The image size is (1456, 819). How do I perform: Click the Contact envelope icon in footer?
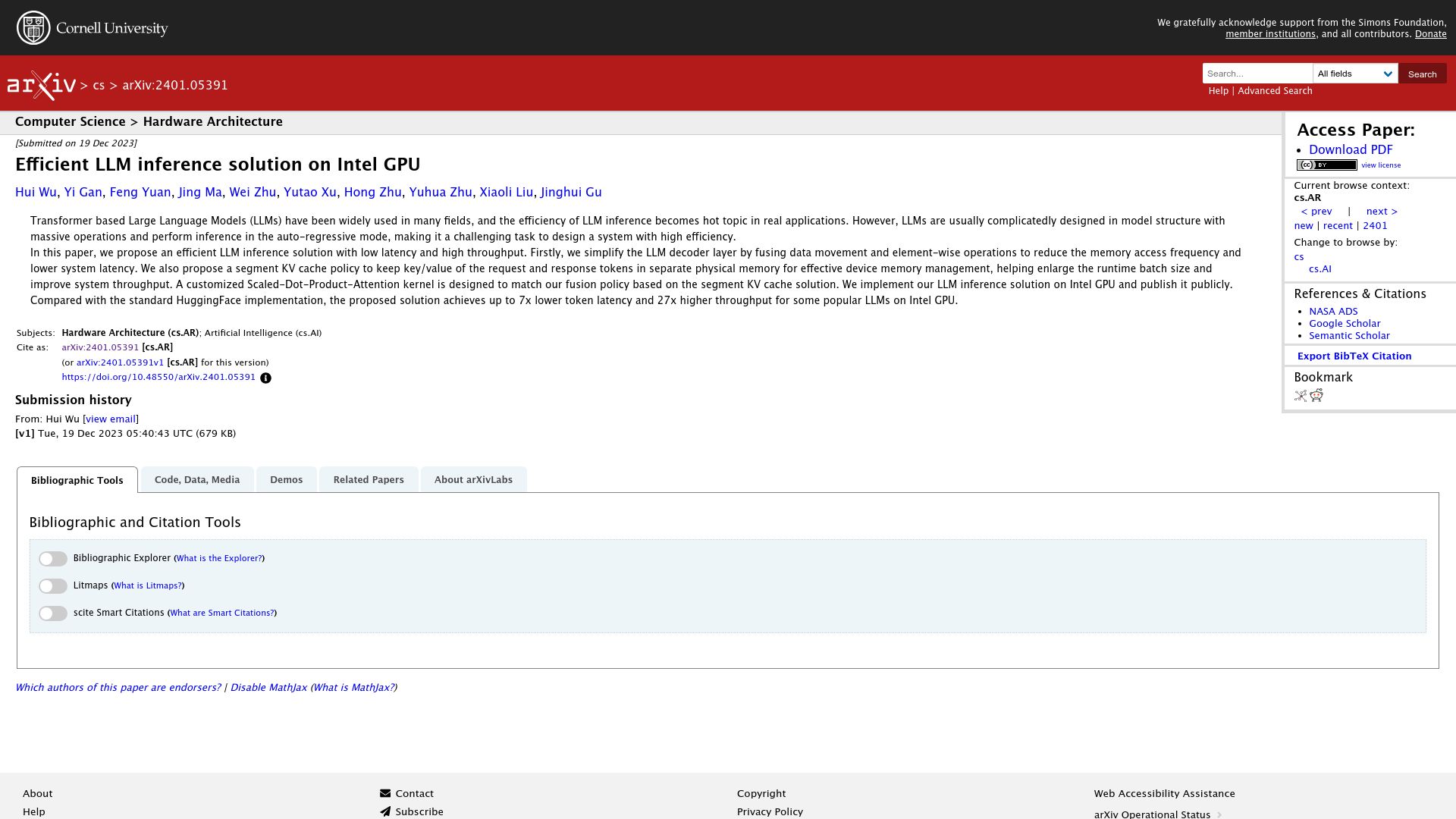385,793
